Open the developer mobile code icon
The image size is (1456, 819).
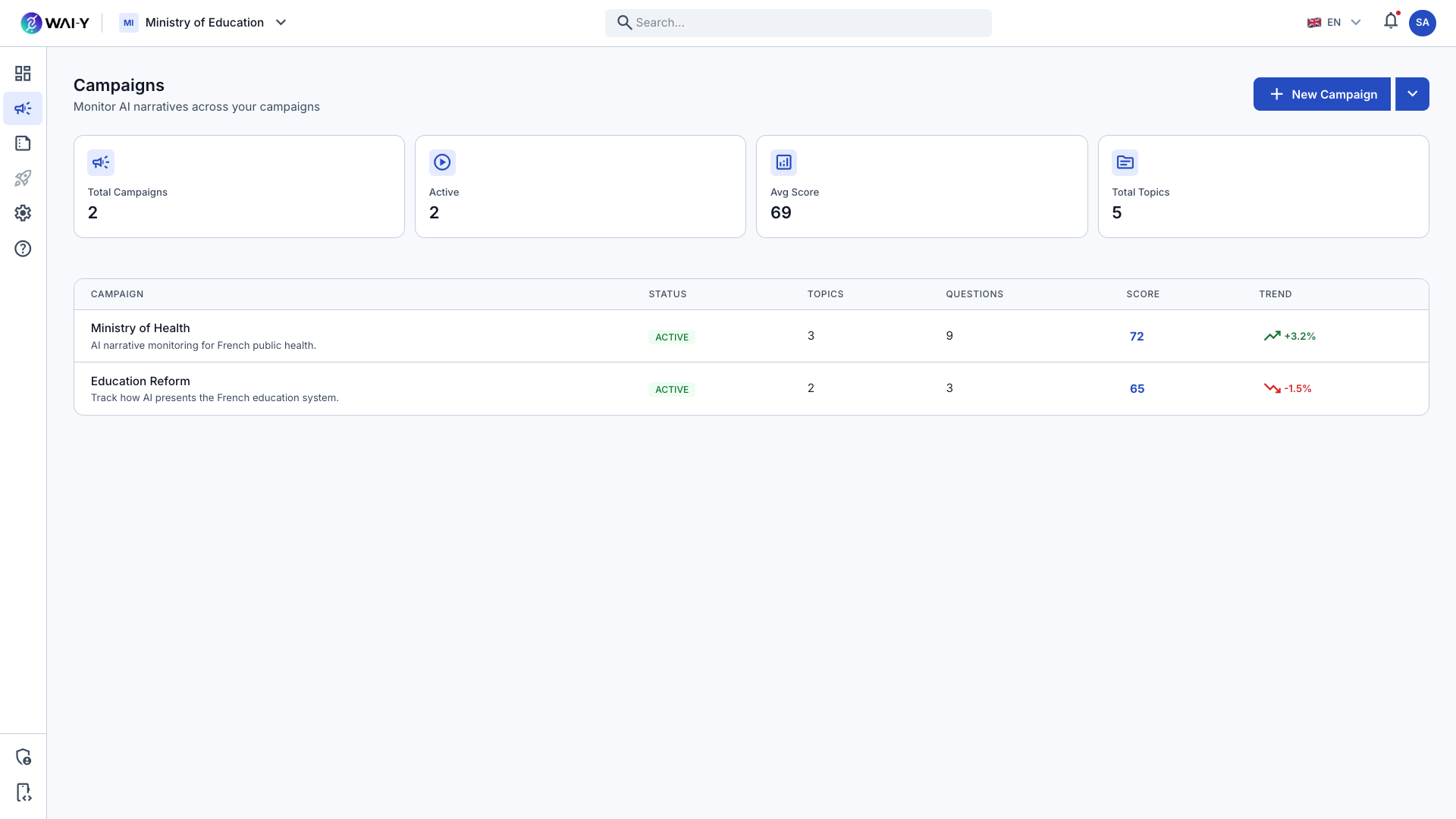click(x=24, y=792)
